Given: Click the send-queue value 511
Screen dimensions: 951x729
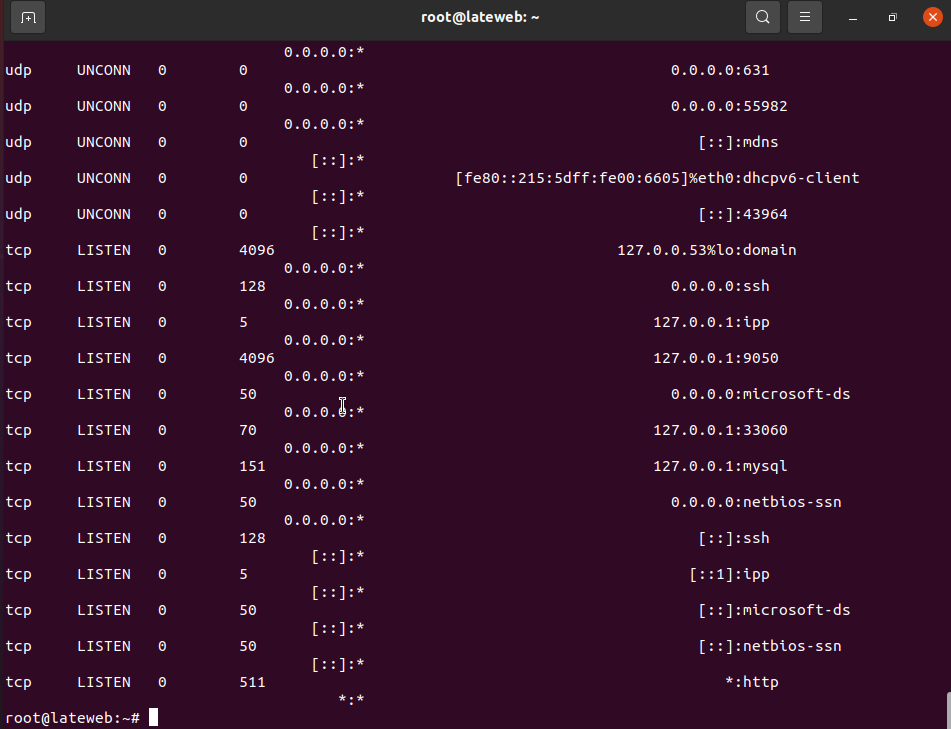Looking at the screenshot, I should point(252,682).
